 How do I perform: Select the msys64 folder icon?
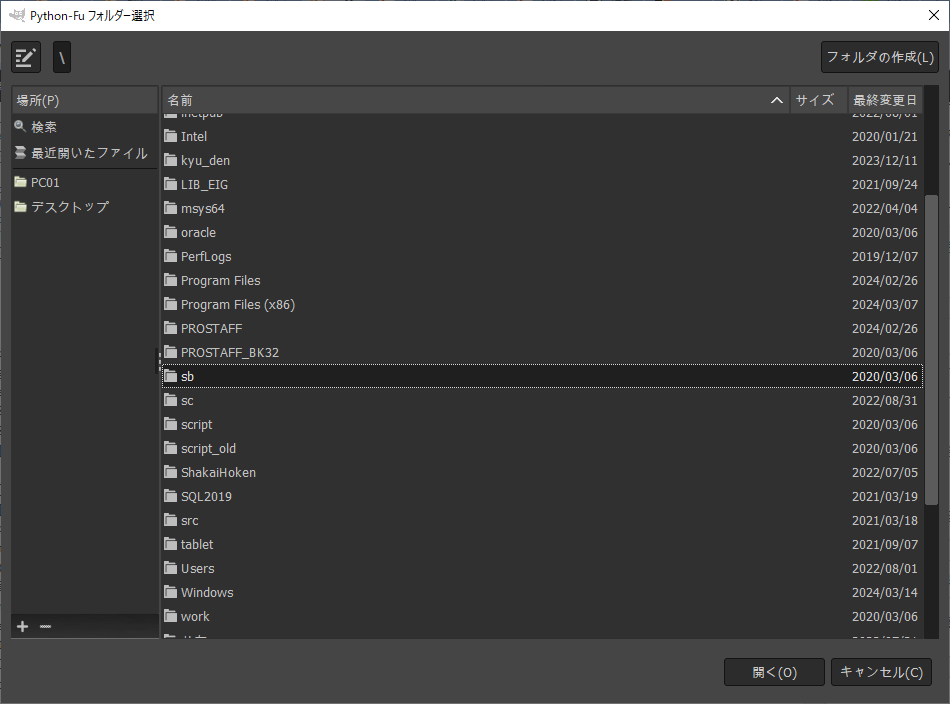(x=171, y=208)
